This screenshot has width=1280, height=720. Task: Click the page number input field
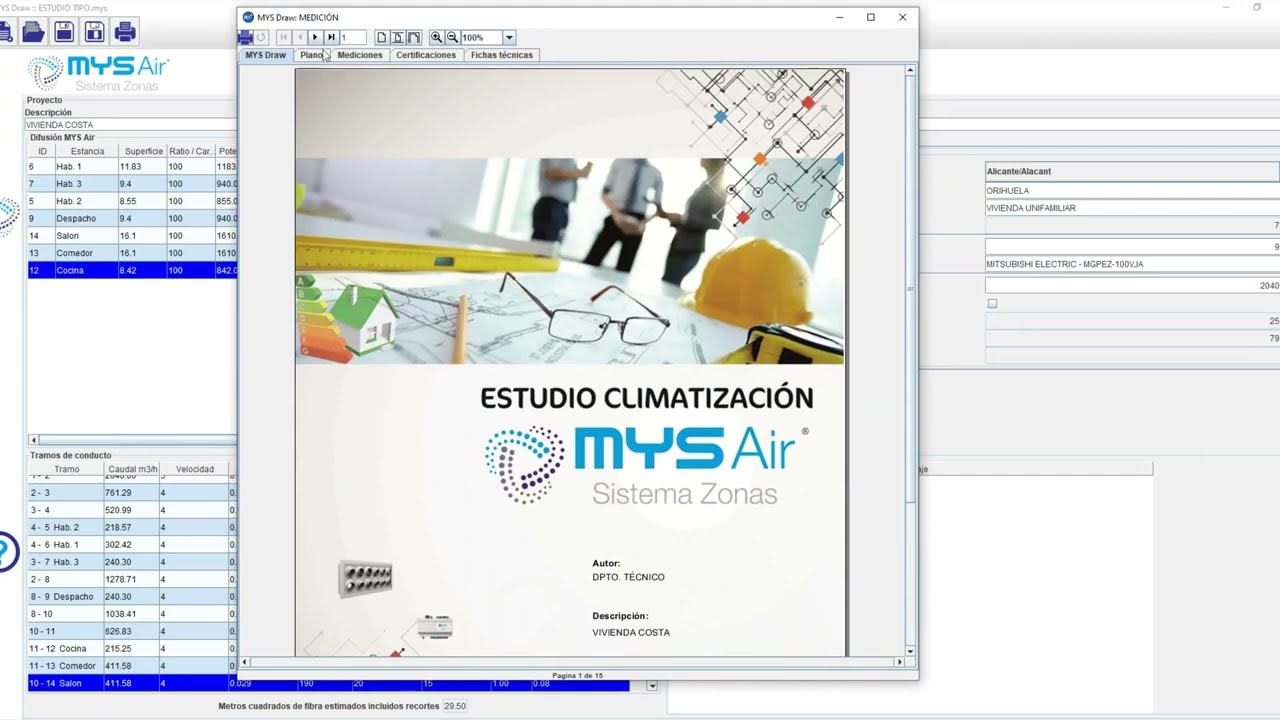pos(353,37)
